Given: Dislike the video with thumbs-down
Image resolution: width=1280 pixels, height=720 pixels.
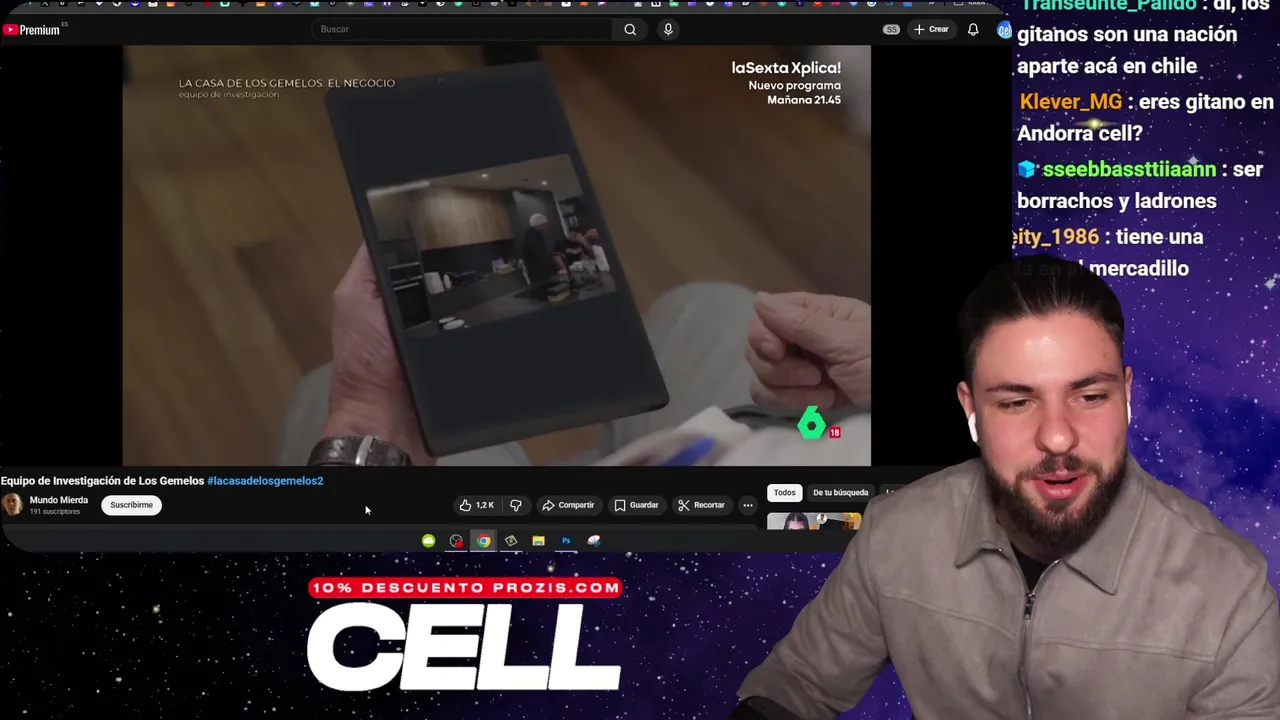Looking at the screenshot, I should [516, 505].
